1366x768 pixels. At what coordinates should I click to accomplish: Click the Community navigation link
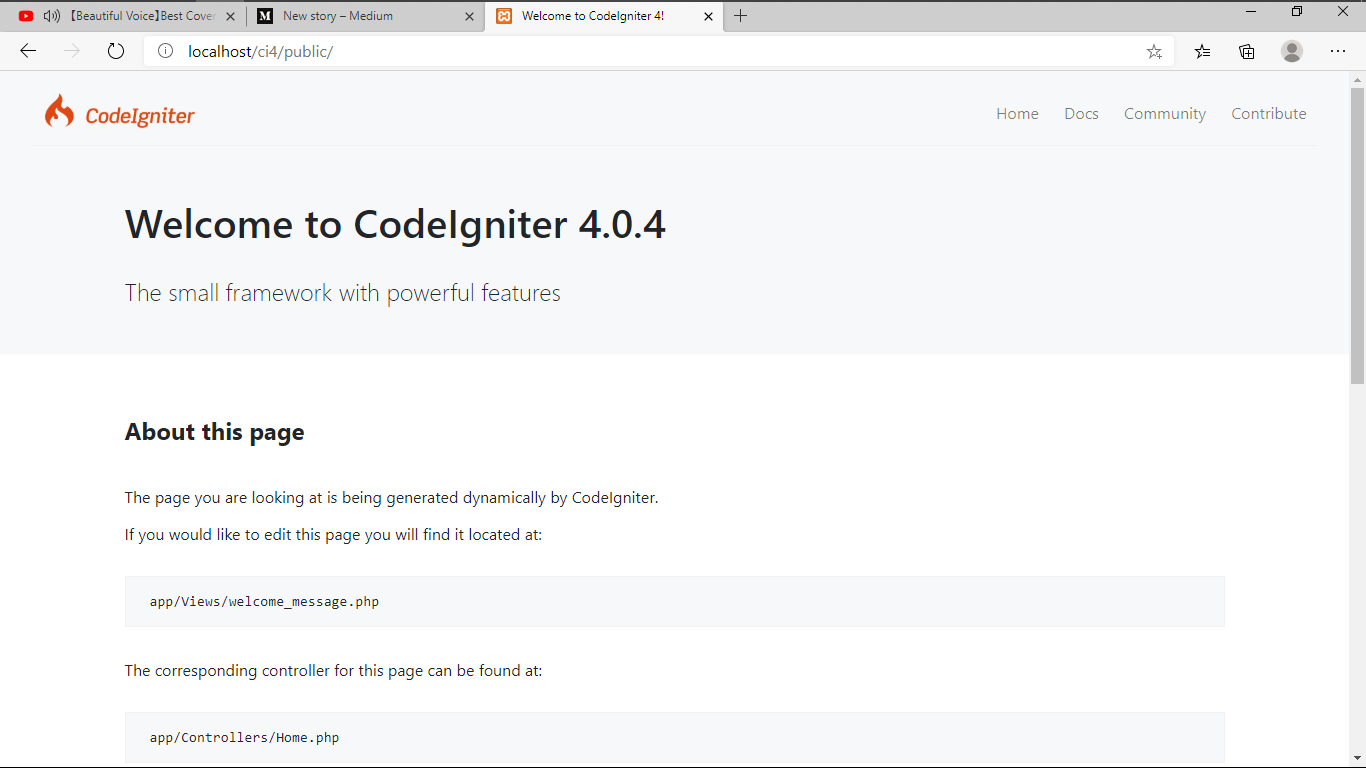coord(1164,113)
